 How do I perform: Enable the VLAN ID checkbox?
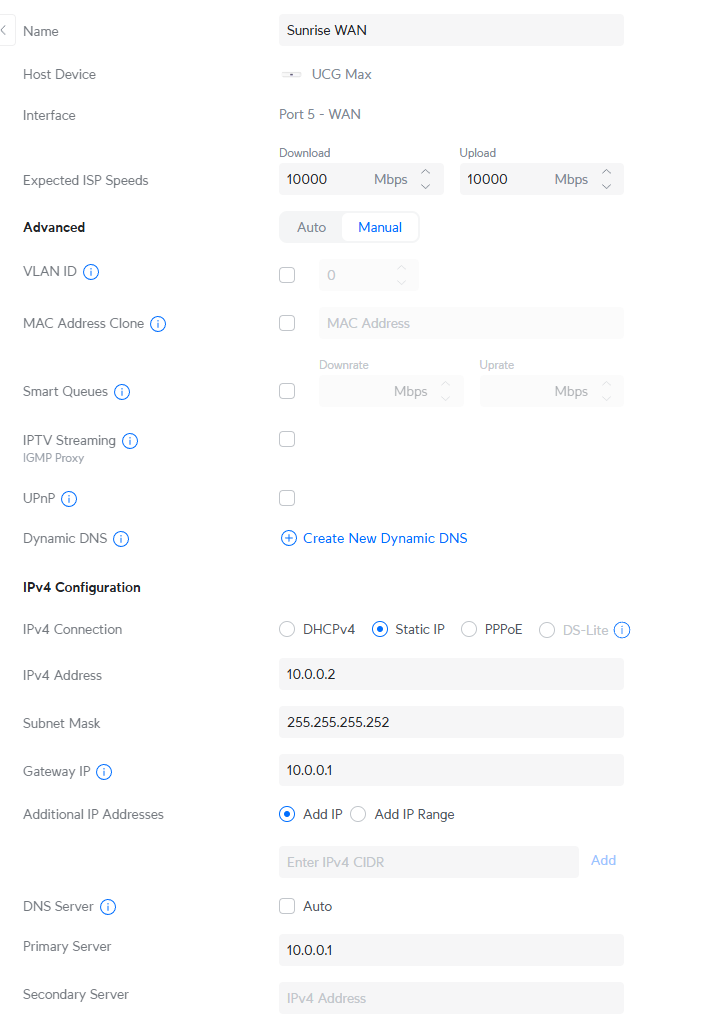[287, 275]
